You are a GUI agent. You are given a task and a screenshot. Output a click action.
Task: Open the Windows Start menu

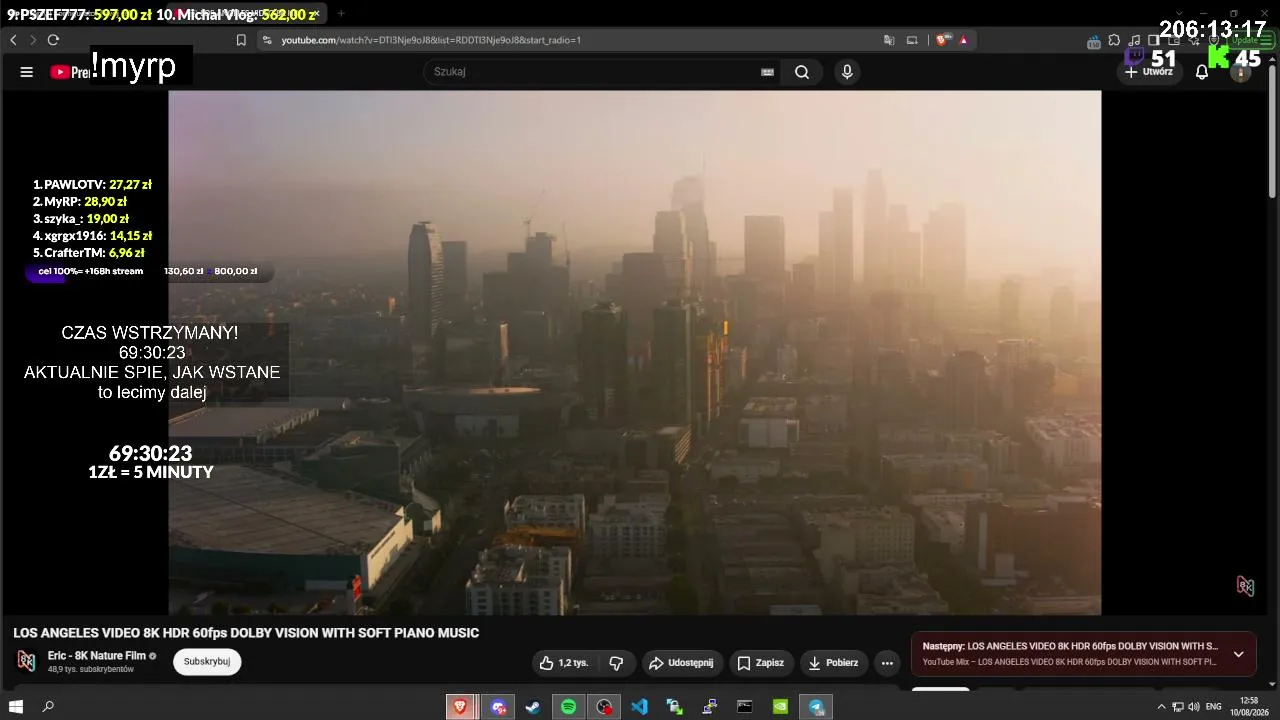[16, 707]
